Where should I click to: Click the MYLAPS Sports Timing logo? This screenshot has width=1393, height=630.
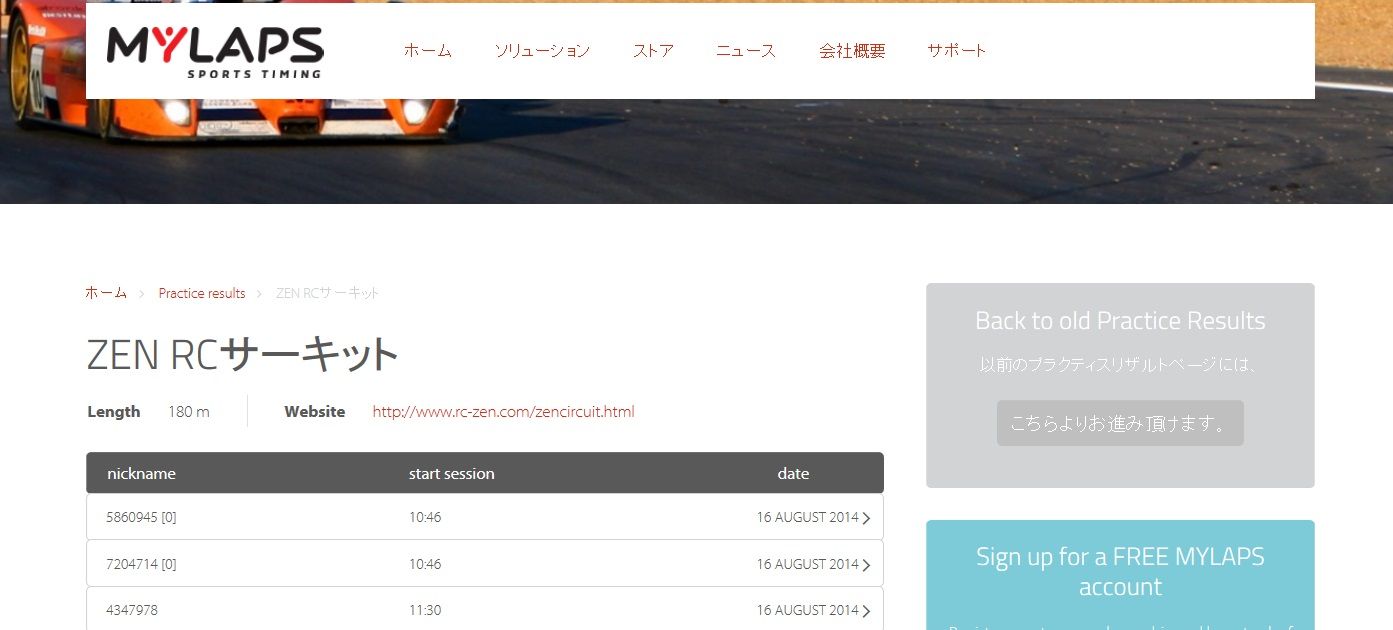(214, 52)
